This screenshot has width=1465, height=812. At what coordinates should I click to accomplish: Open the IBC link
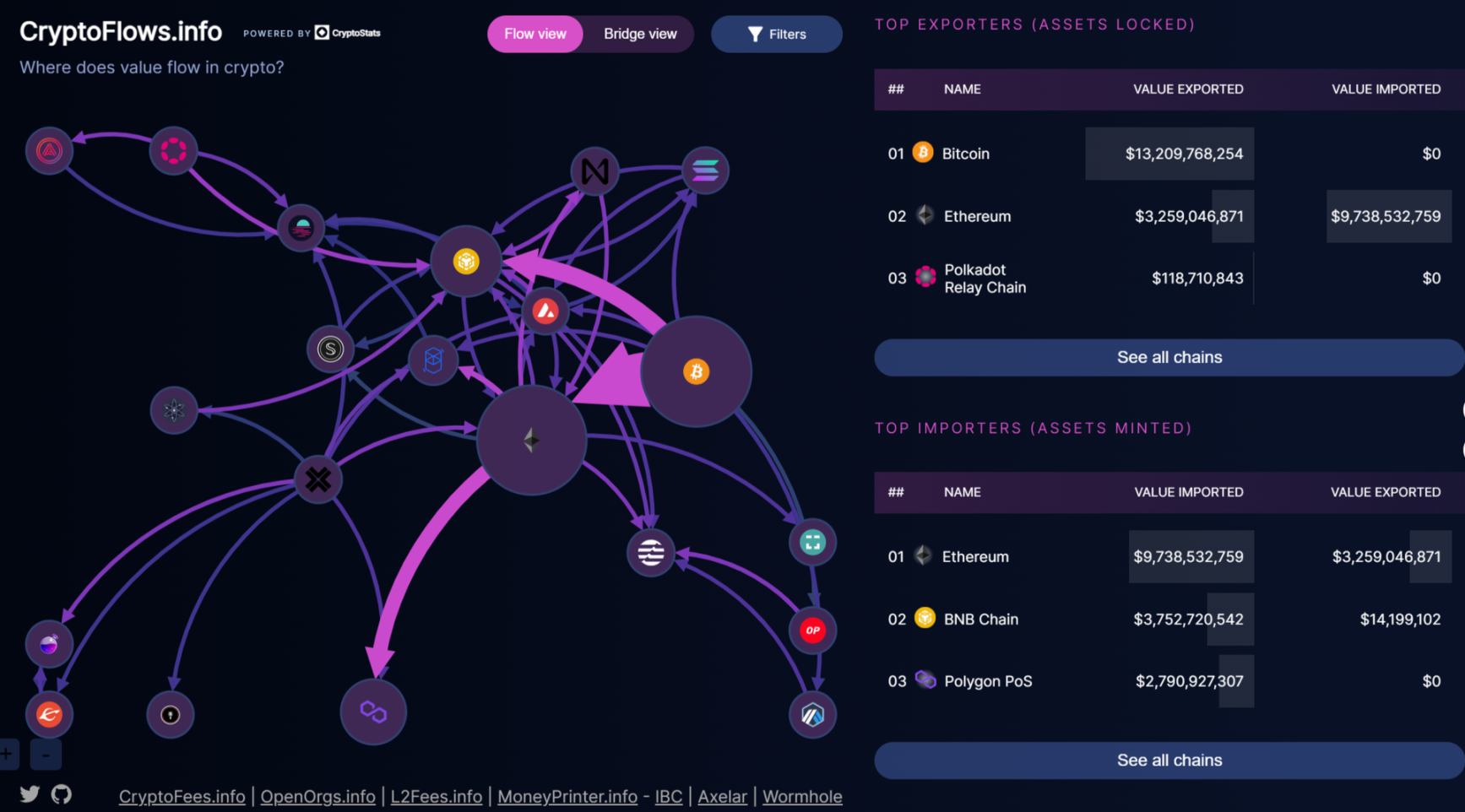pos(669,796)
